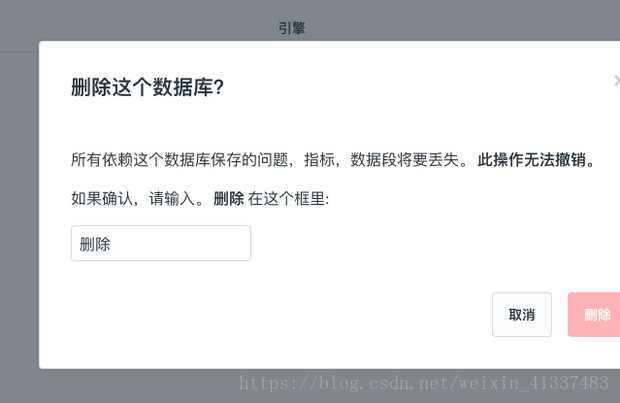The height and width of the screenshot is (403, 620).
Task: Click the text 所有依赖这个数据库保存的问题
Action: tap(179, 160)
